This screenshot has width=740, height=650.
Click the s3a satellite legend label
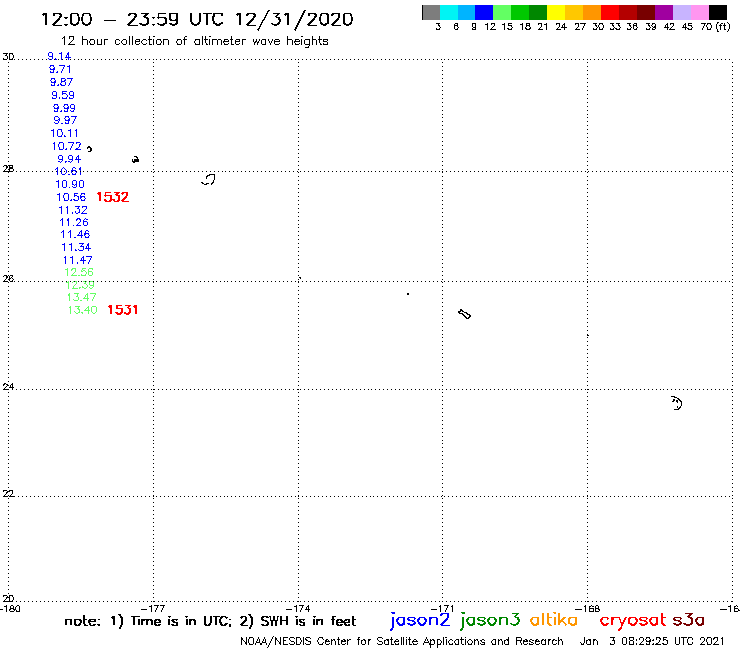[688, 620]
